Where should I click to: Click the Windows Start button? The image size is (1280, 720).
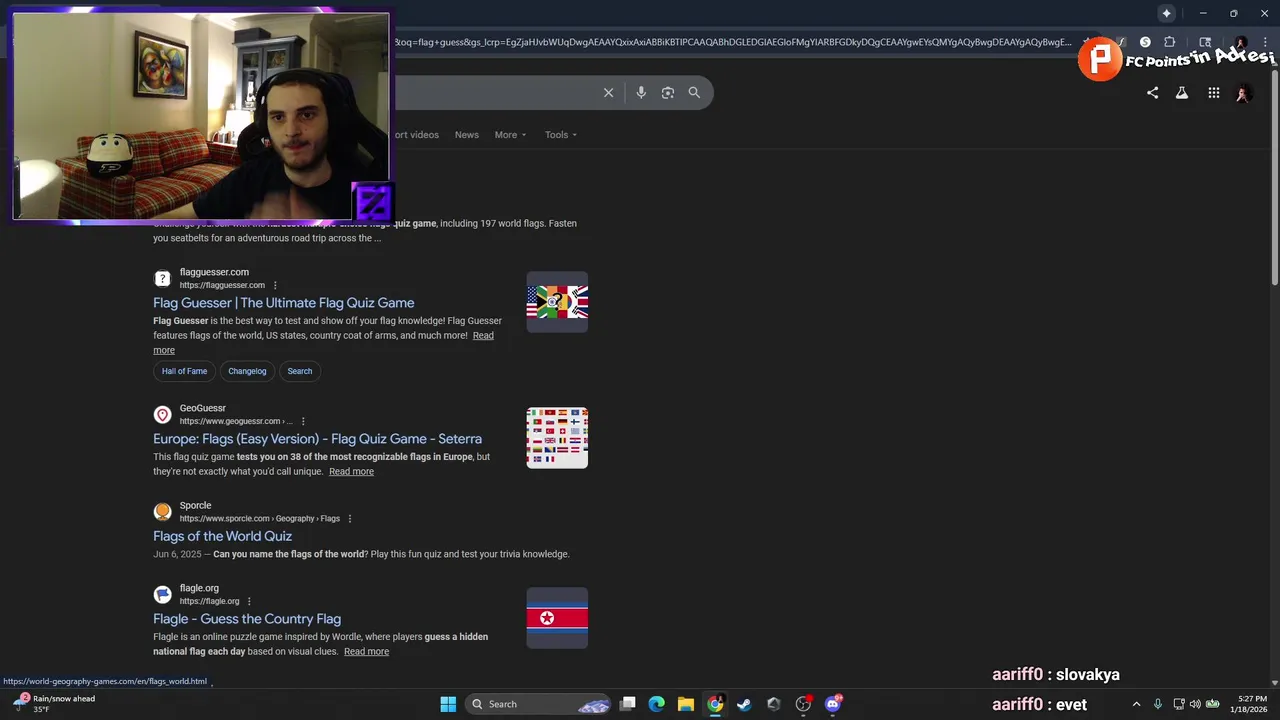(448, 704)
